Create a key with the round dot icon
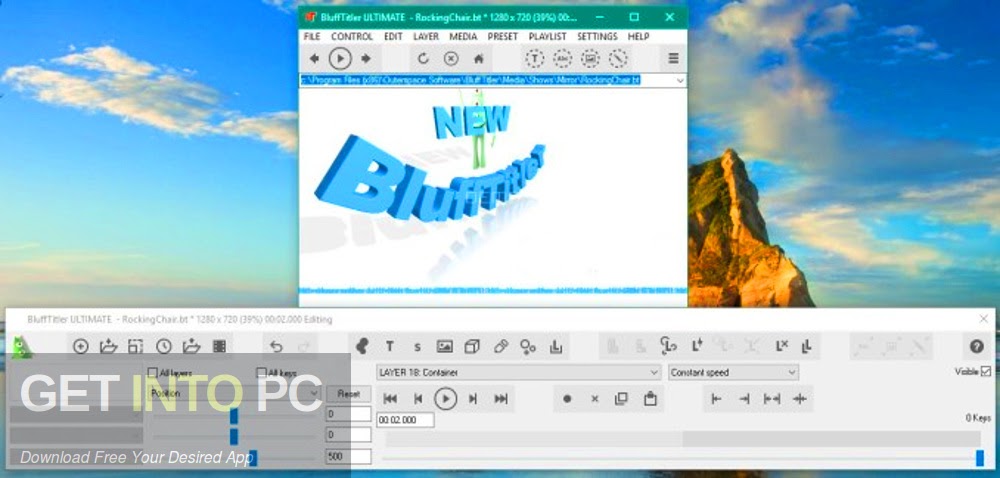Screen dimensions: 1000x478 coord(567,399)
